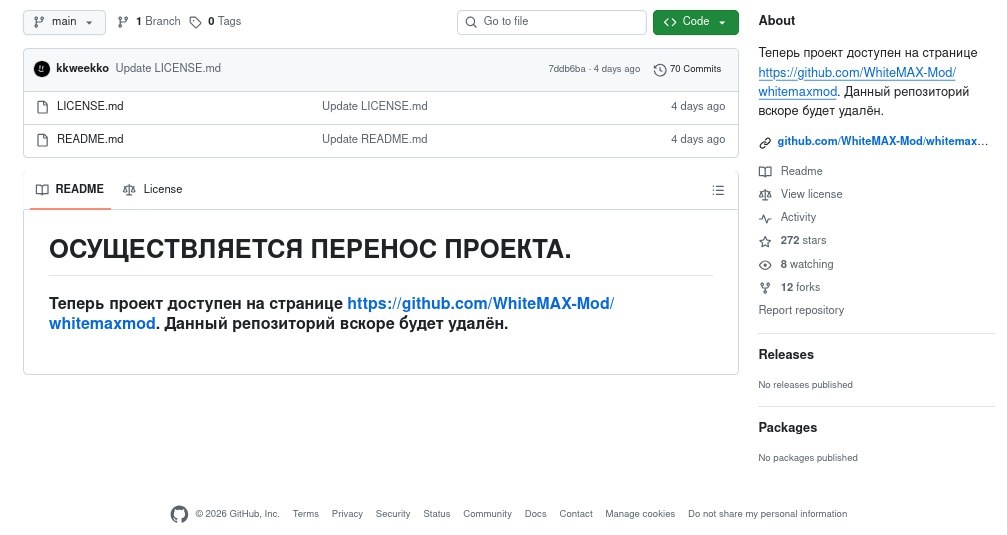Click the fork icon beside 12 forks
Screen dimensions: 1007x535
point(765,288)
